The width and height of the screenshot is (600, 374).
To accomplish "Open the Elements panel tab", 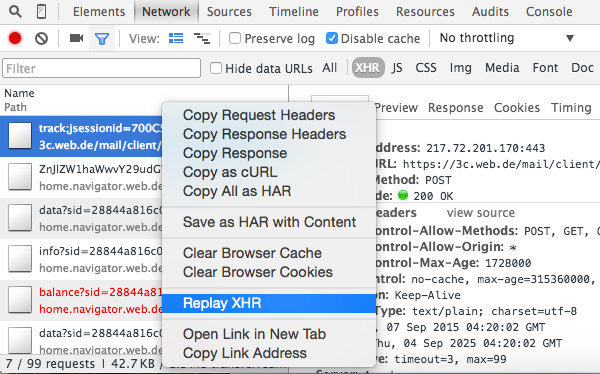I will (x=99, y=11).
